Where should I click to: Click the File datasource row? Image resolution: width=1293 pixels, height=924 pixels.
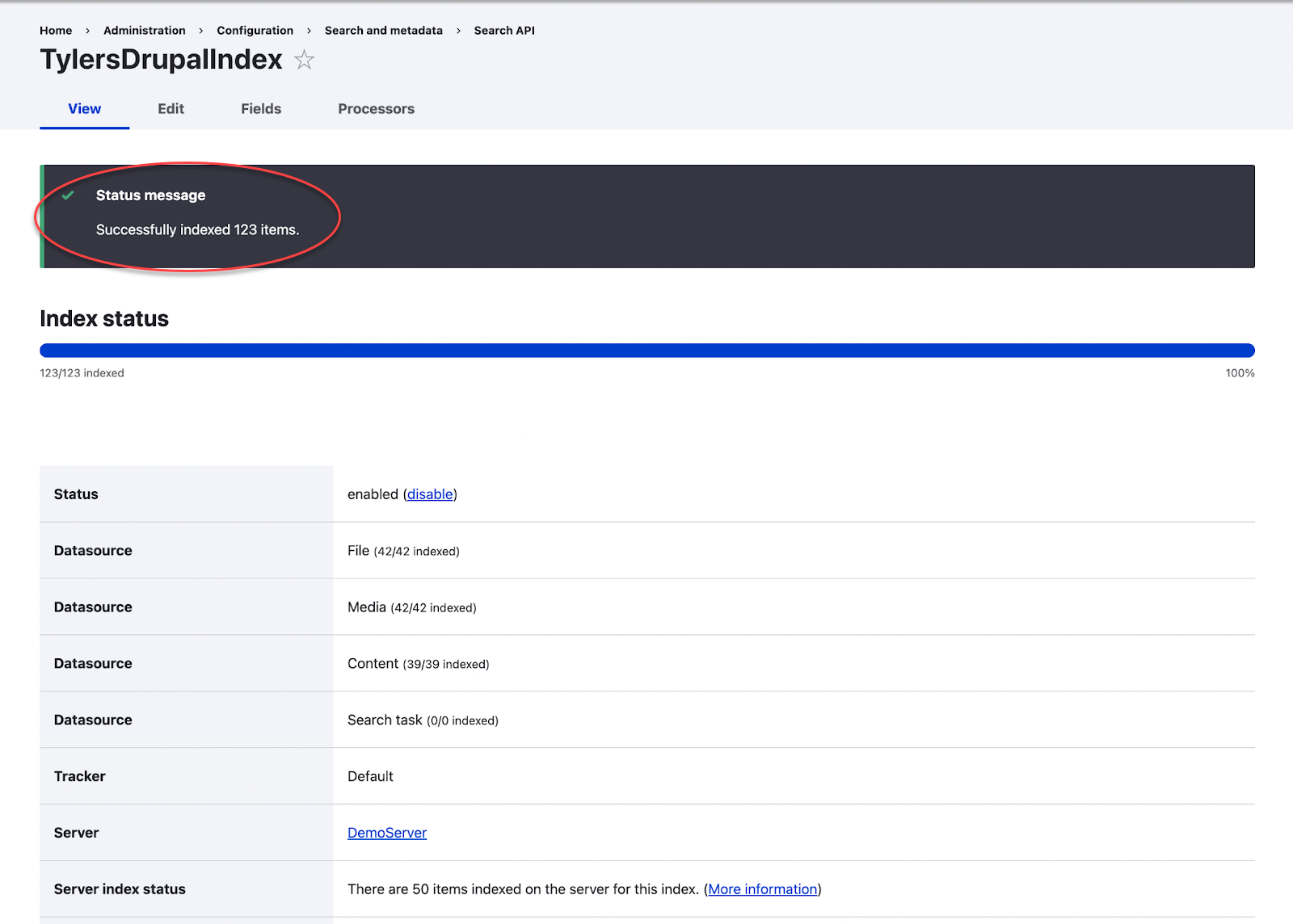tap(402, 550)
